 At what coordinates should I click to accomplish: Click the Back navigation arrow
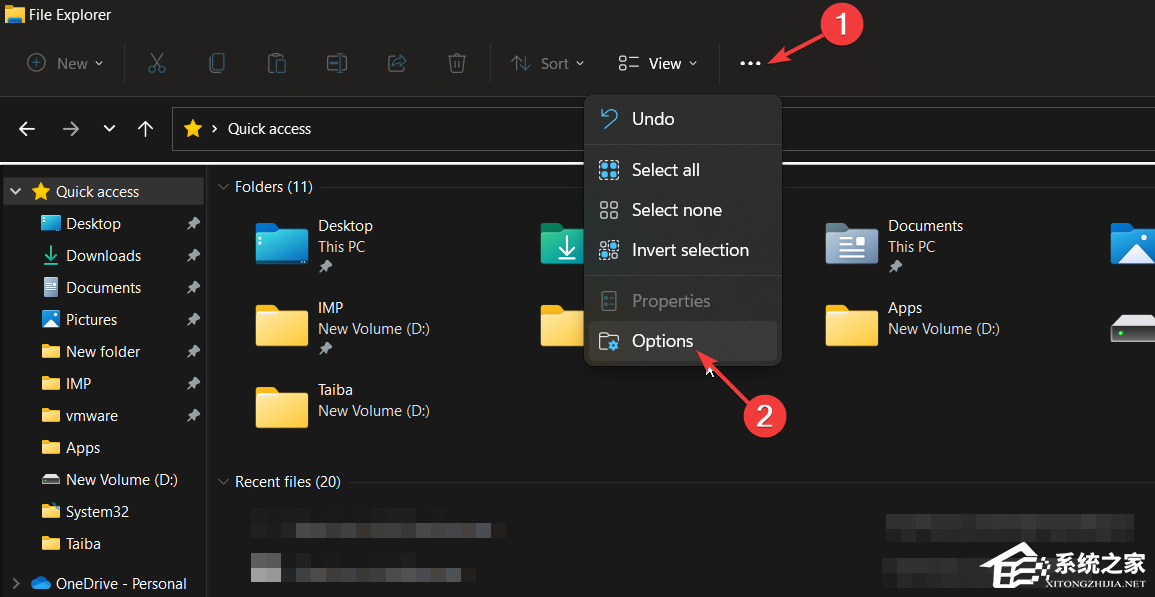point(27,129)
